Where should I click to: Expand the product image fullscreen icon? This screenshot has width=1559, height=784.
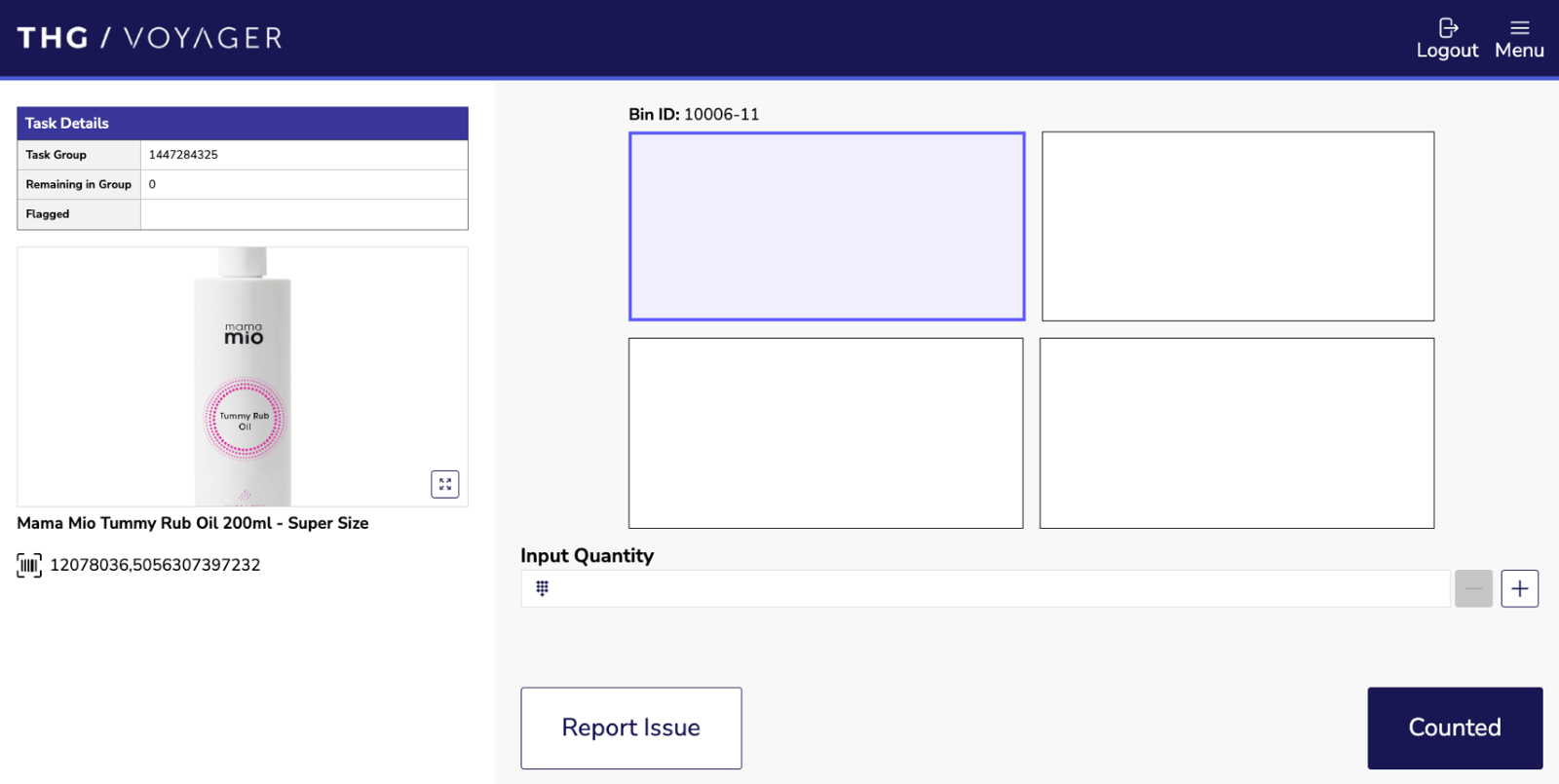(445, 484)
